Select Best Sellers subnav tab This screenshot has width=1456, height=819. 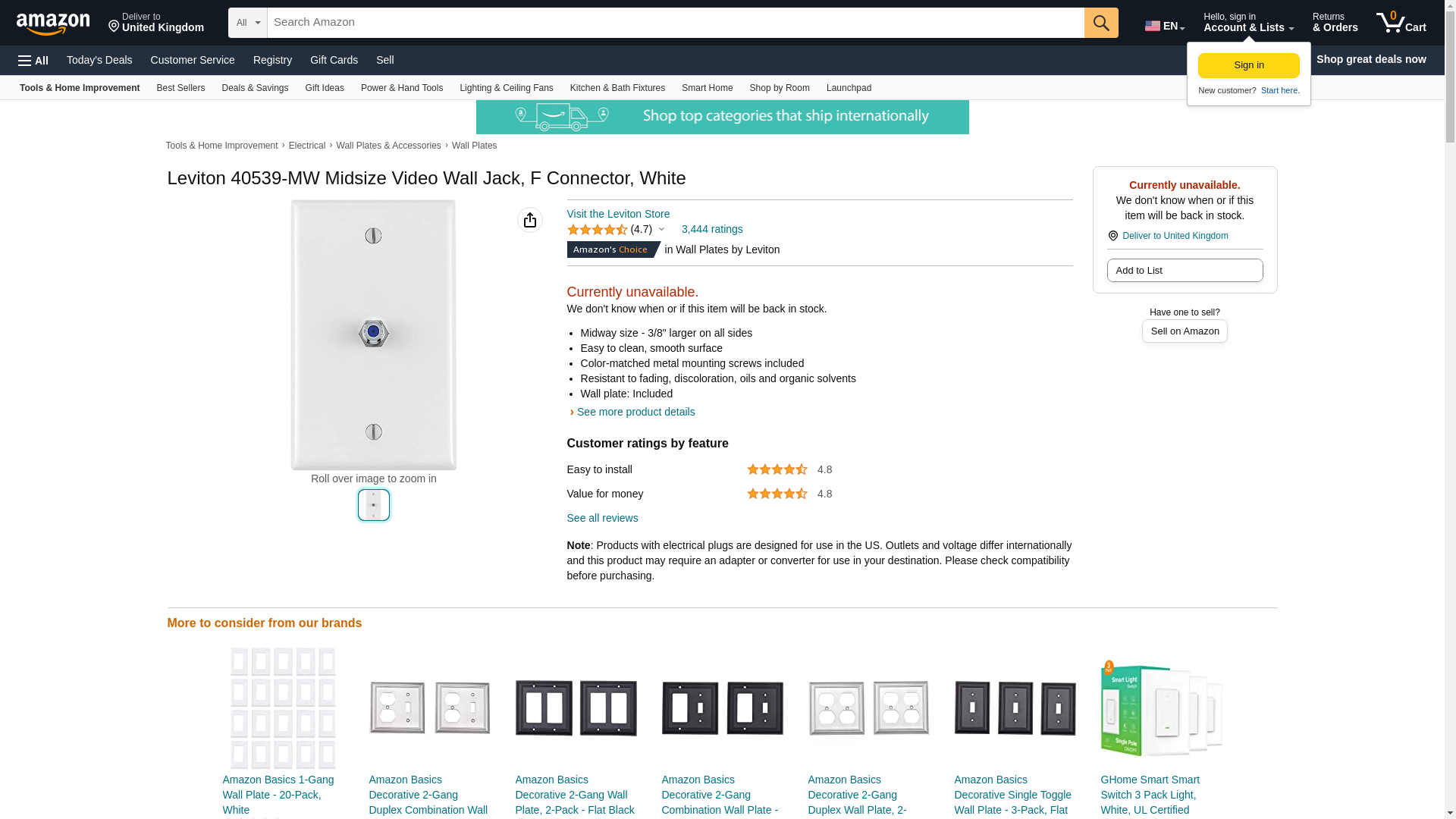tap(180, 88)
